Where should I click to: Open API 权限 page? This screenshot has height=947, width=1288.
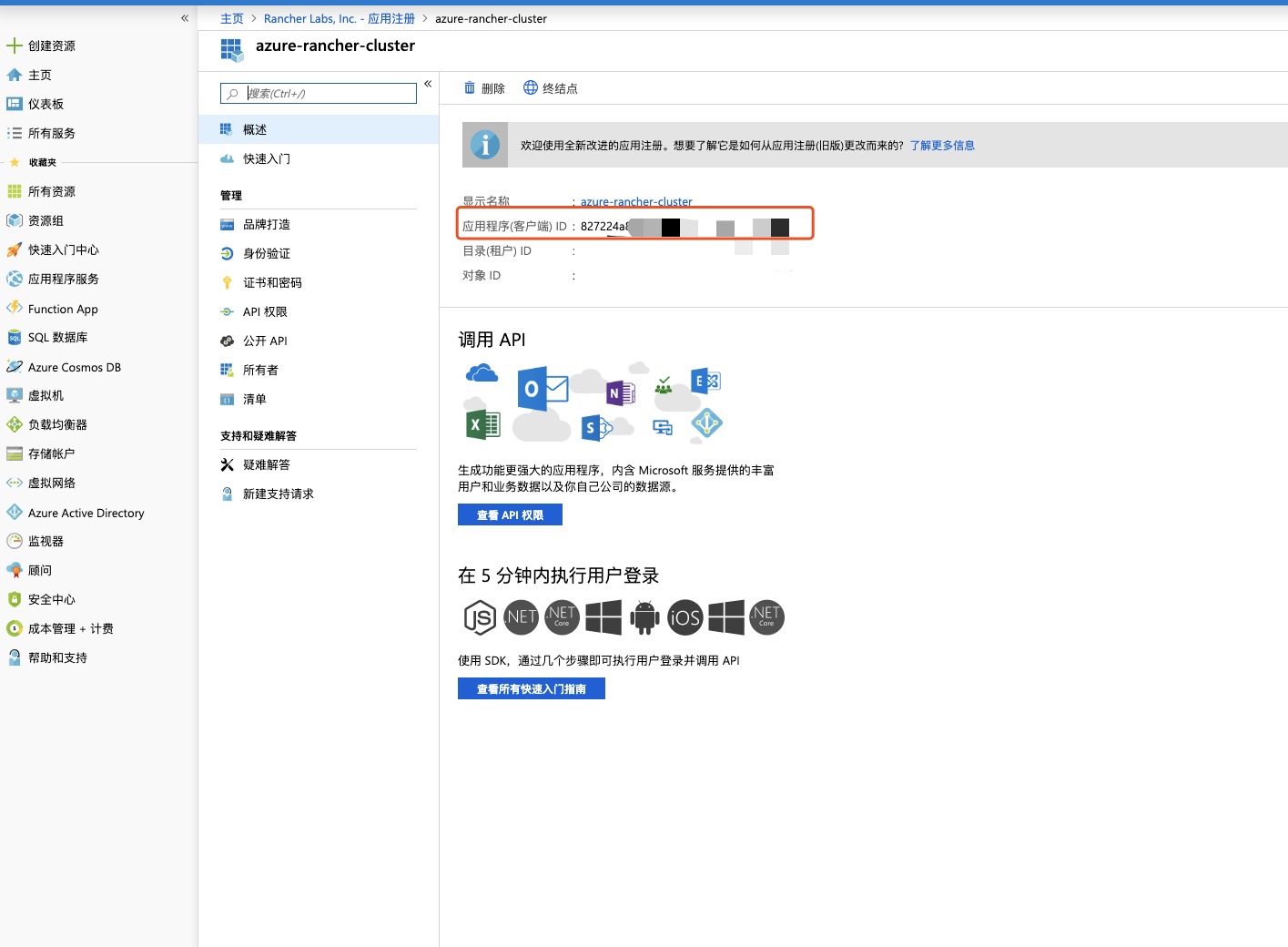(x=319, y=311)
